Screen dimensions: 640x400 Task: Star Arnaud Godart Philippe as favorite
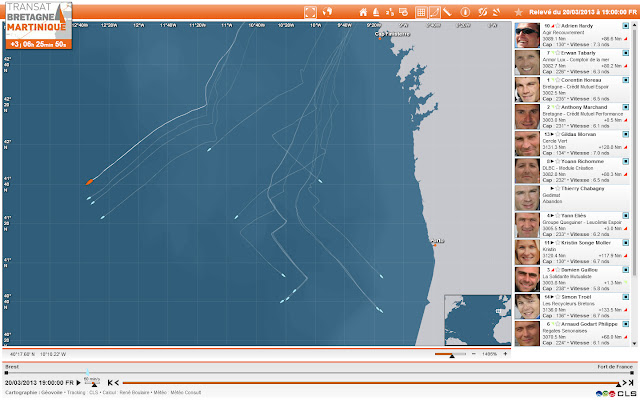tap(558, 324)
